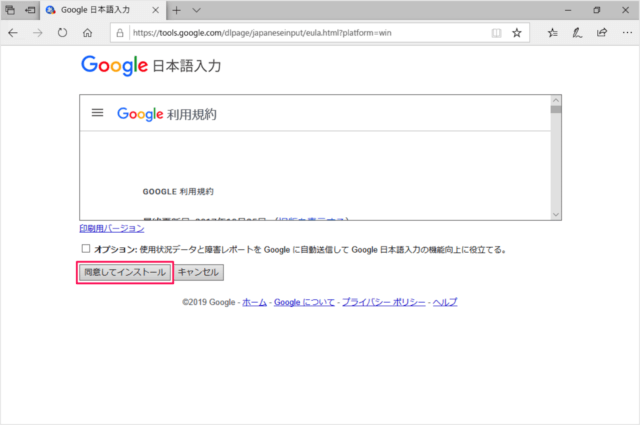Minimize the browser window
The height and width of the screenshot is (425, 640).
tap(568, 10)
